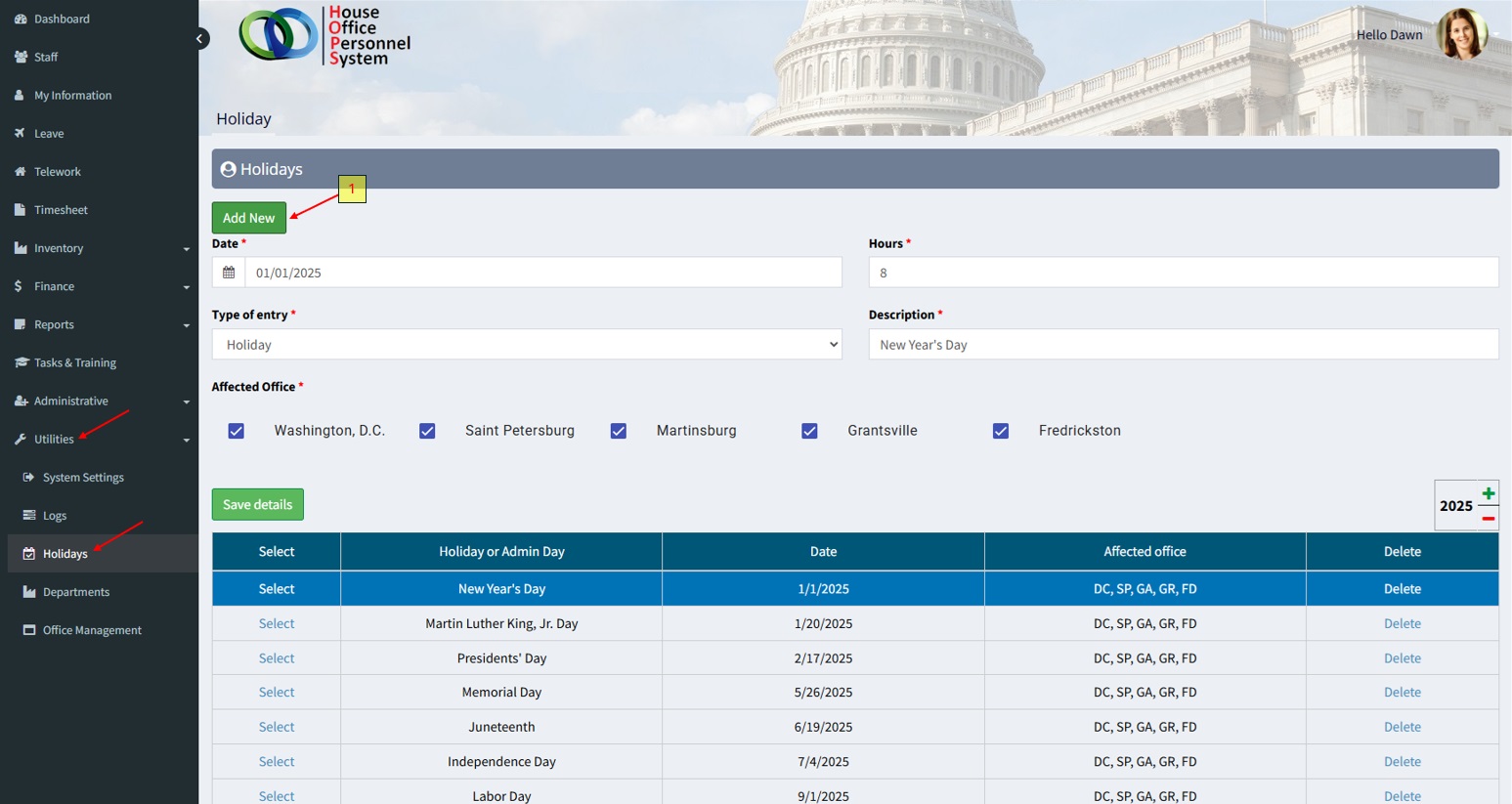This screenshot has width=1512, height=804.
Task: Go to Office Management page
Action: click(x=92, y=630)
